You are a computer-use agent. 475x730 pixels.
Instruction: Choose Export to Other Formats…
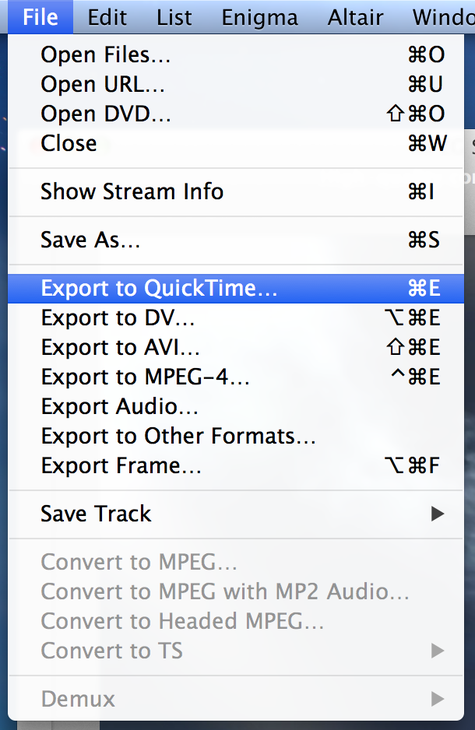pos(236,436)
